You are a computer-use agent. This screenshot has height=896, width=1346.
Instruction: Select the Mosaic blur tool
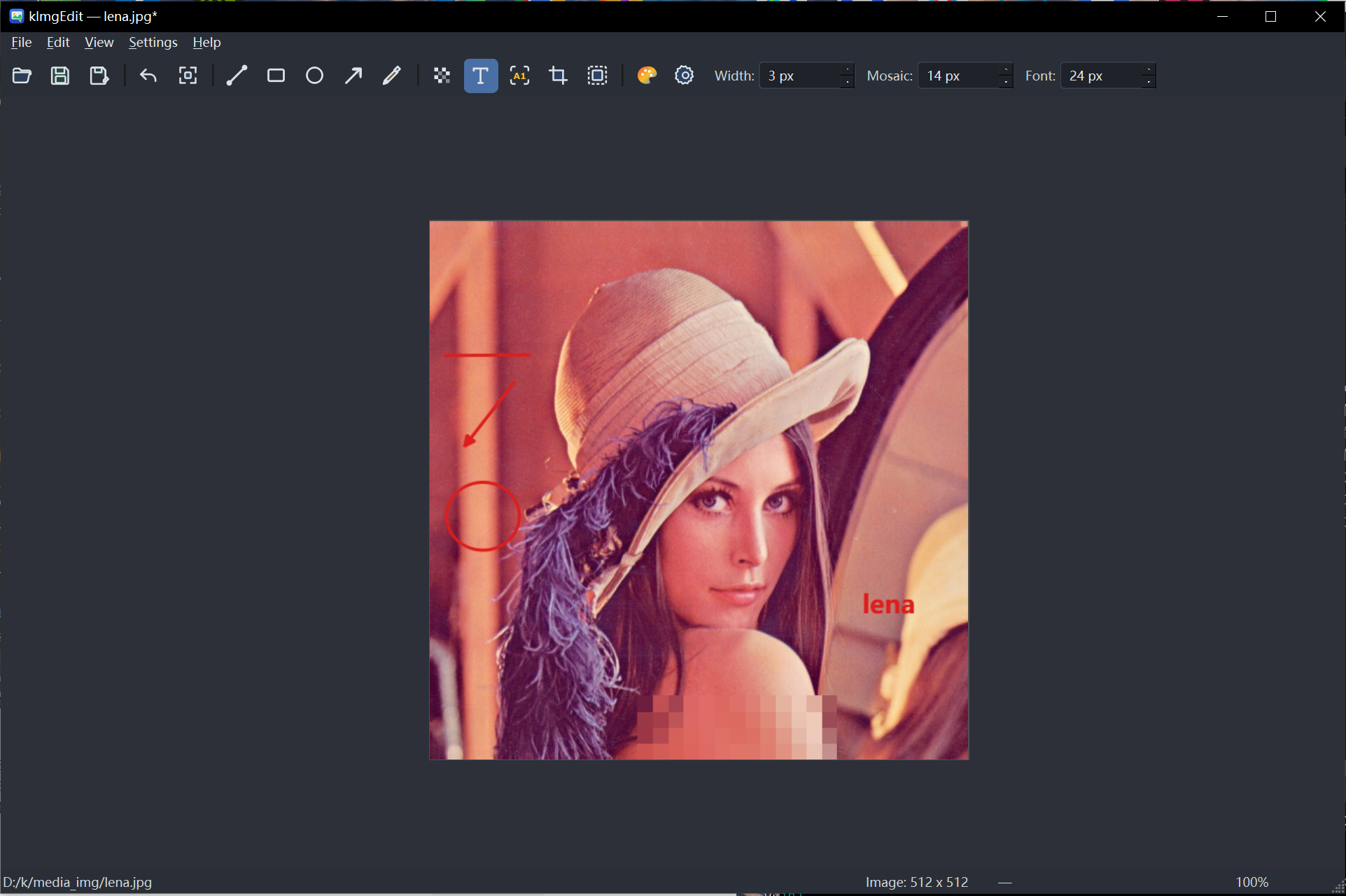(442, 76)
